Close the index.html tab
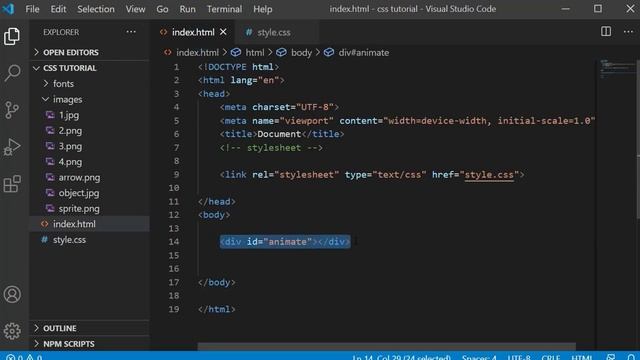The image size is (640, 360). [x=223, y=32]
